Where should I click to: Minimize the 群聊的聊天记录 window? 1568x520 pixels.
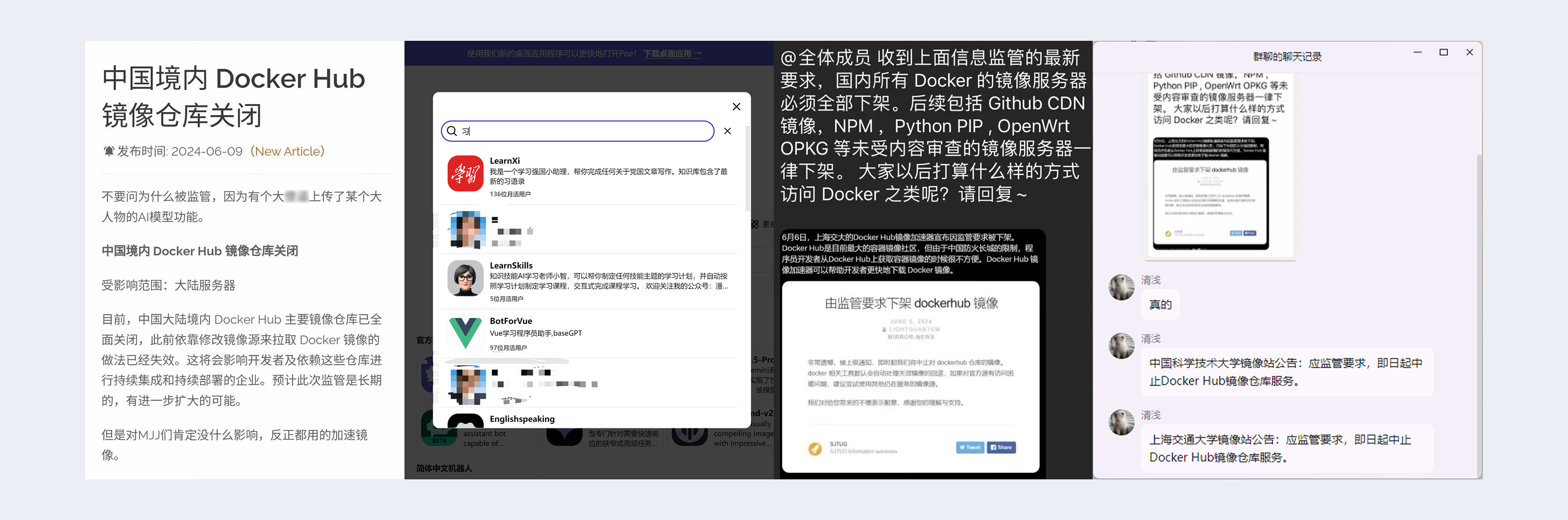(1418, 52)
